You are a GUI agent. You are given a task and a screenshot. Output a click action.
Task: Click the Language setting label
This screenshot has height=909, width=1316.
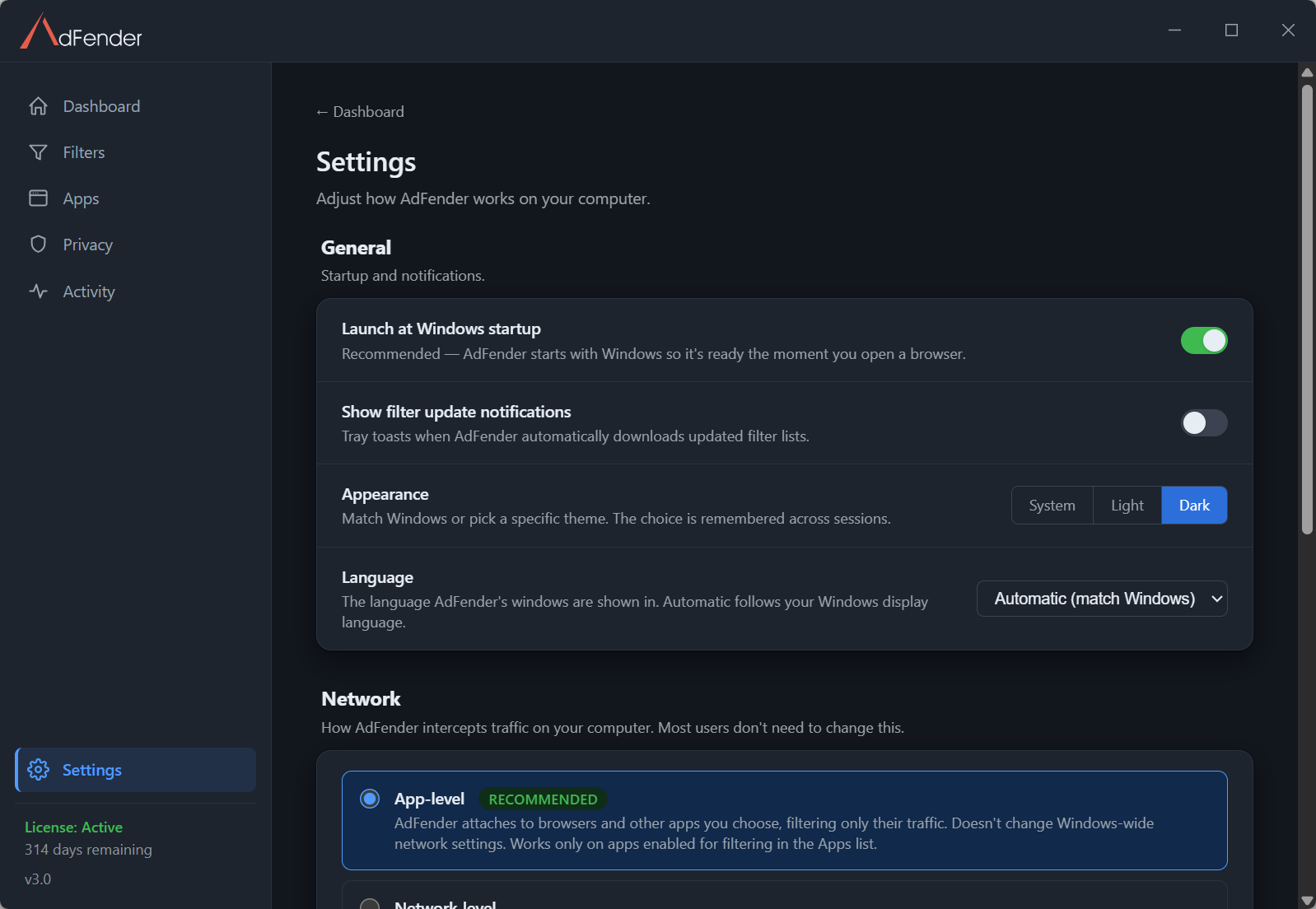click(x=377, y=578)
